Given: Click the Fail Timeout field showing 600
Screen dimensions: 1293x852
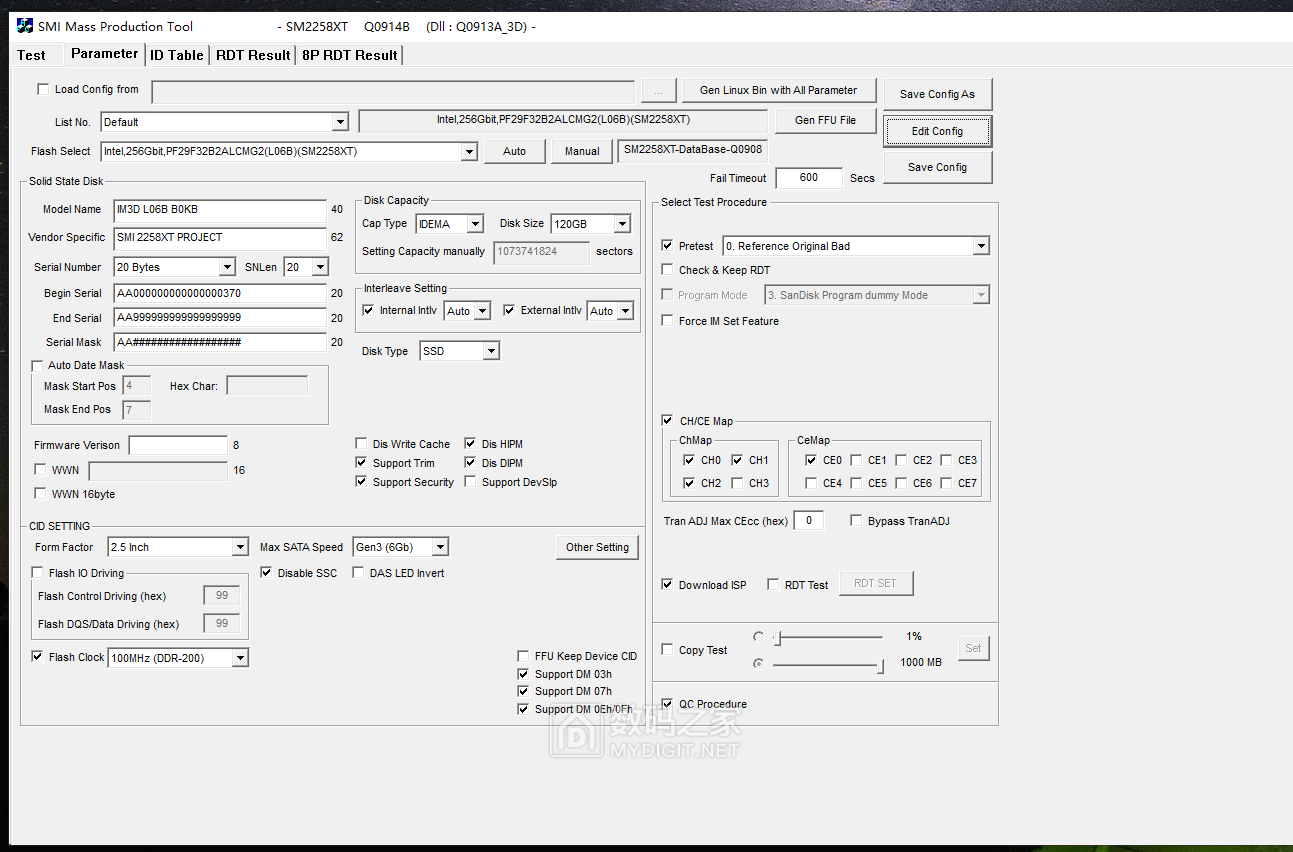Looking at the screenshot, I should 809,178.
